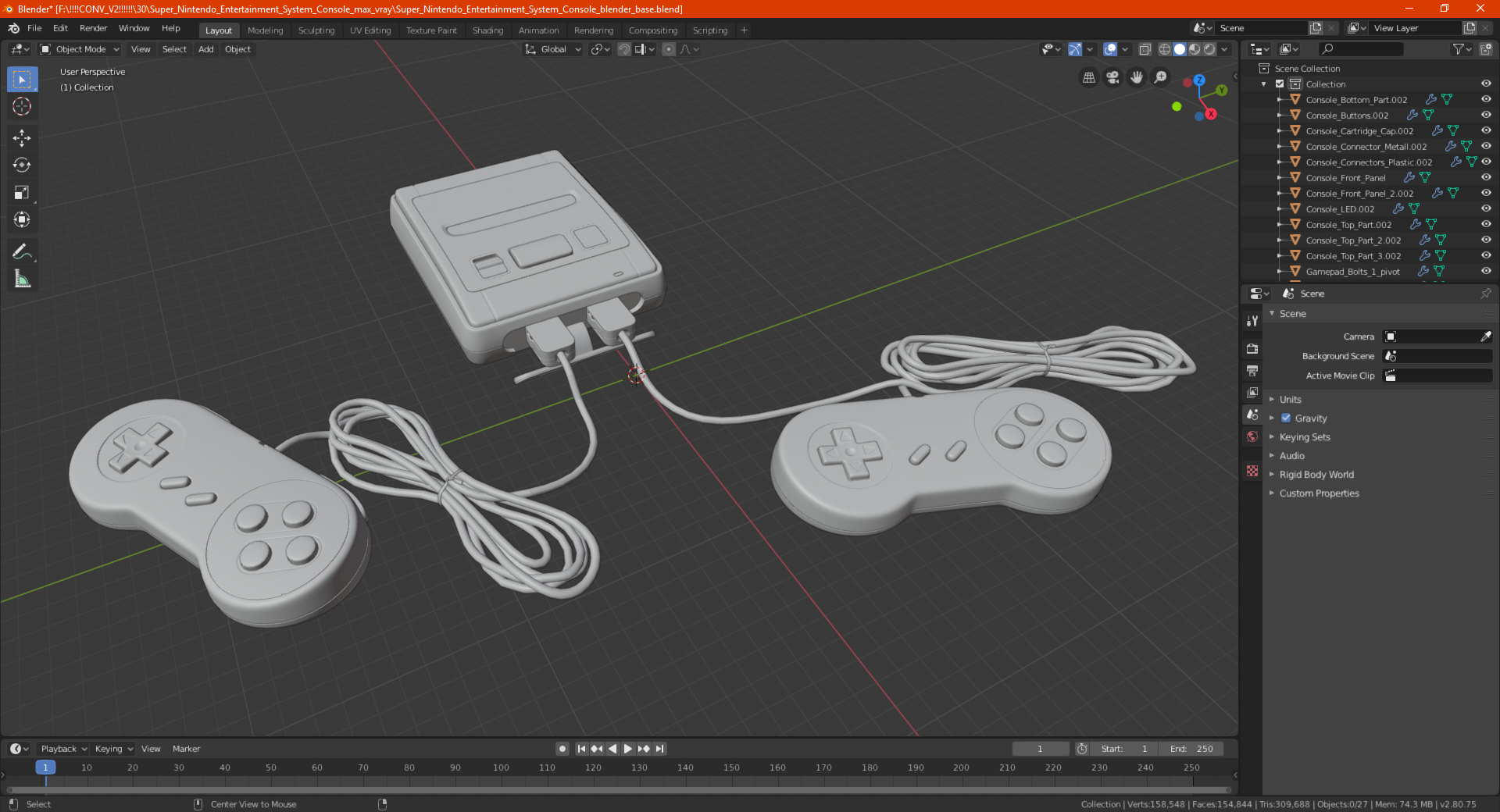
Task: Select Console_Top_Part.002 in outliner
Action: click(1348, 225)
